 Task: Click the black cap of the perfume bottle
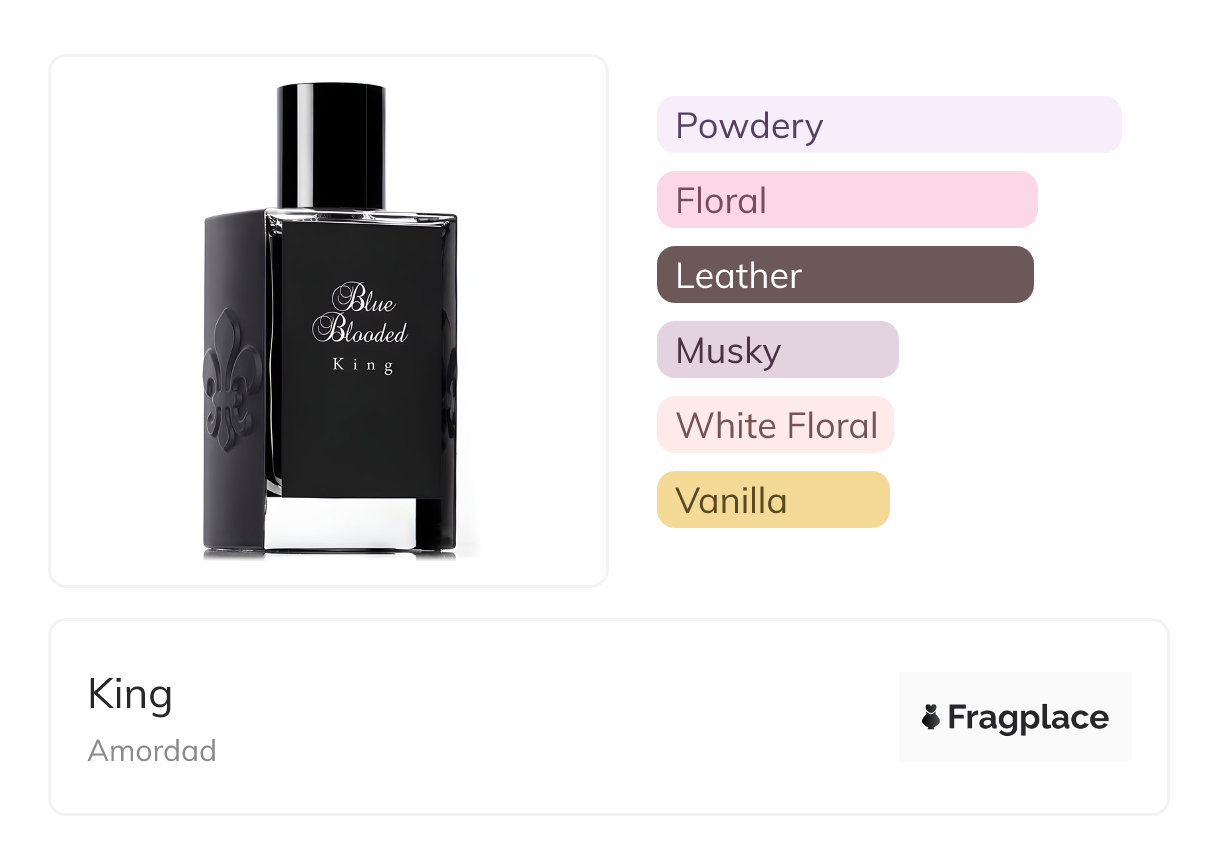[x=331, y=146]
